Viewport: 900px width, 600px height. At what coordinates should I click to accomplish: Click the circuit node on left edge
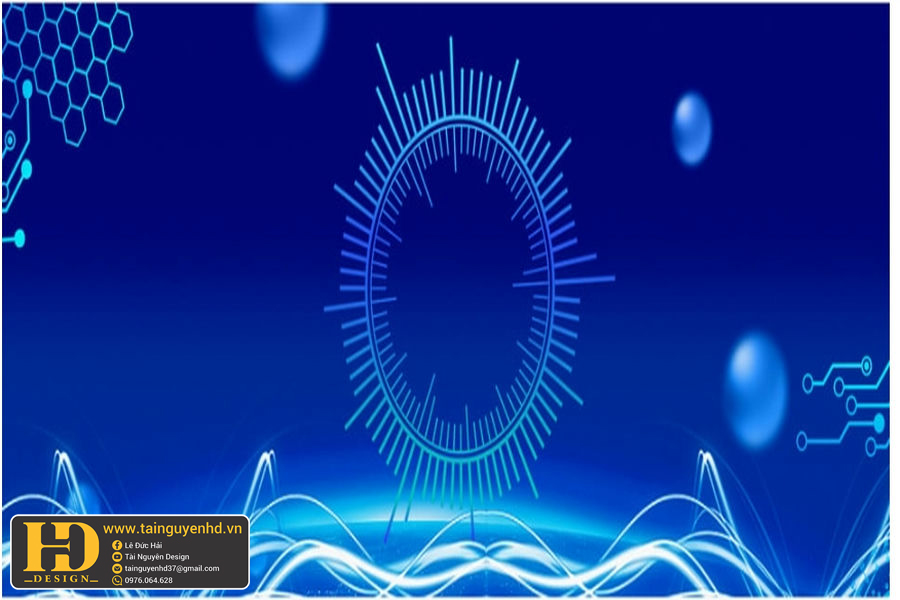pos(17,238)
